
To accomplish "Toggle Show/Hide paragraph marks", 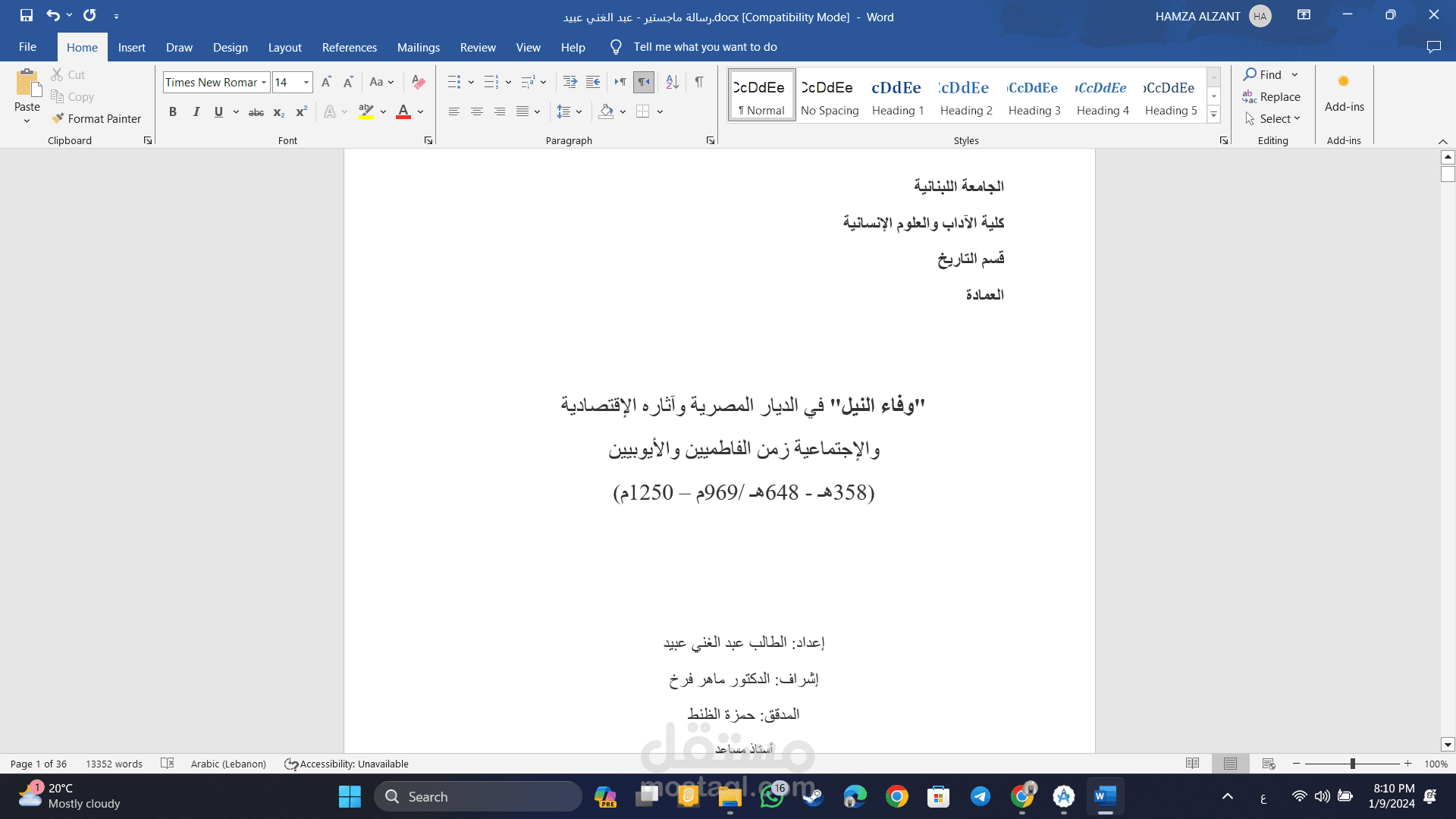I will [x=698, y=82].
